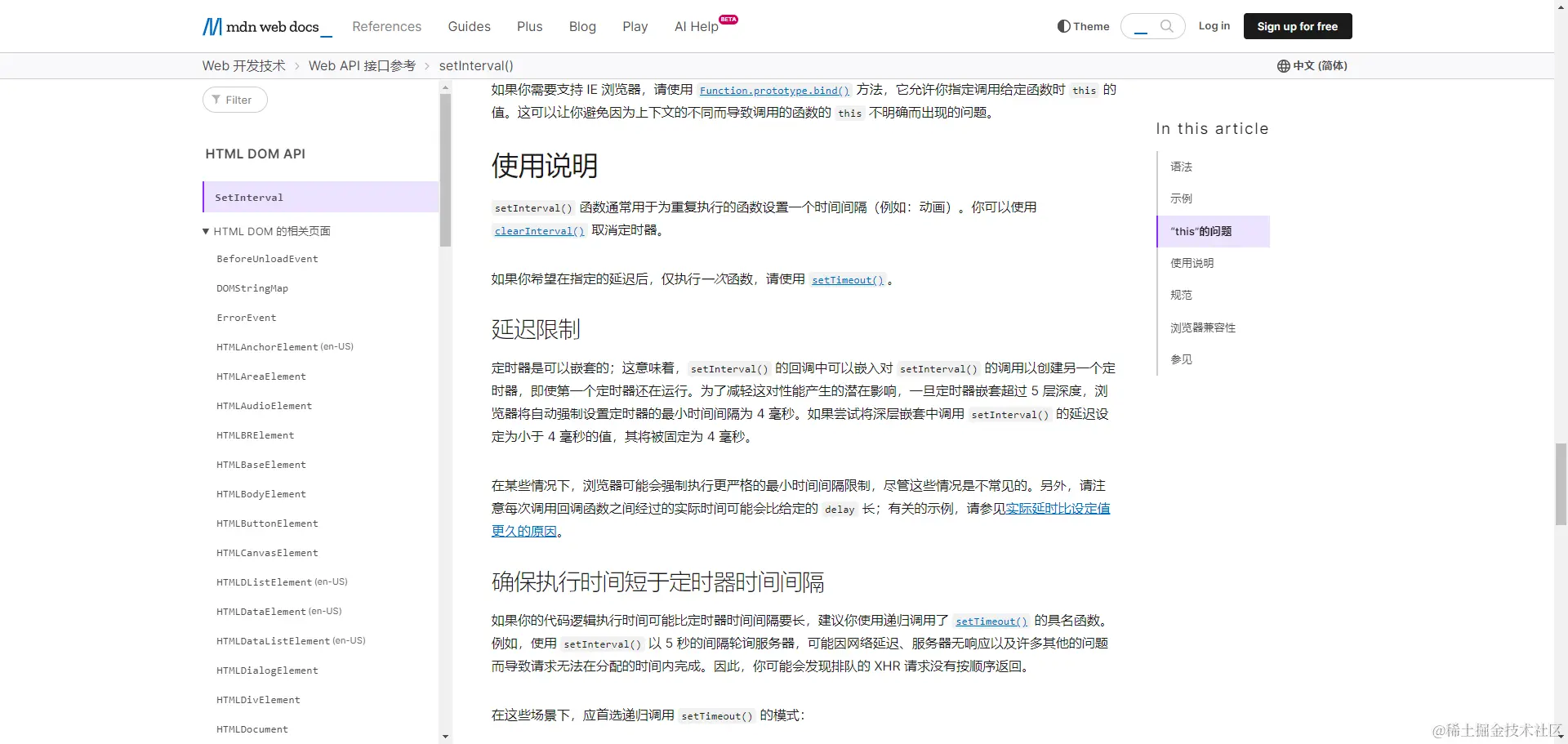The height and width of the screenshot is (744, 1568).
Task: Open HTMLDataElement sidebar entry
Action: (x=261, y=612)
